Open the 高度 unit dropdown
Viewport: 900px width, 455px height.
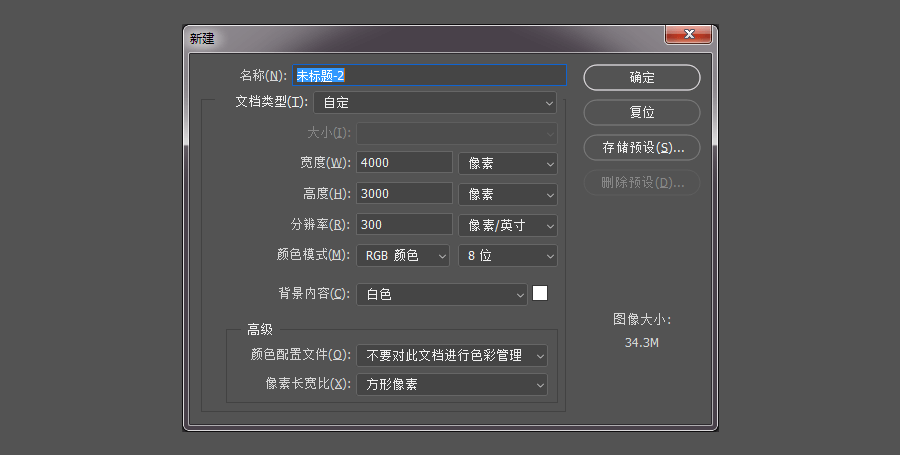(x=507, y=194)
